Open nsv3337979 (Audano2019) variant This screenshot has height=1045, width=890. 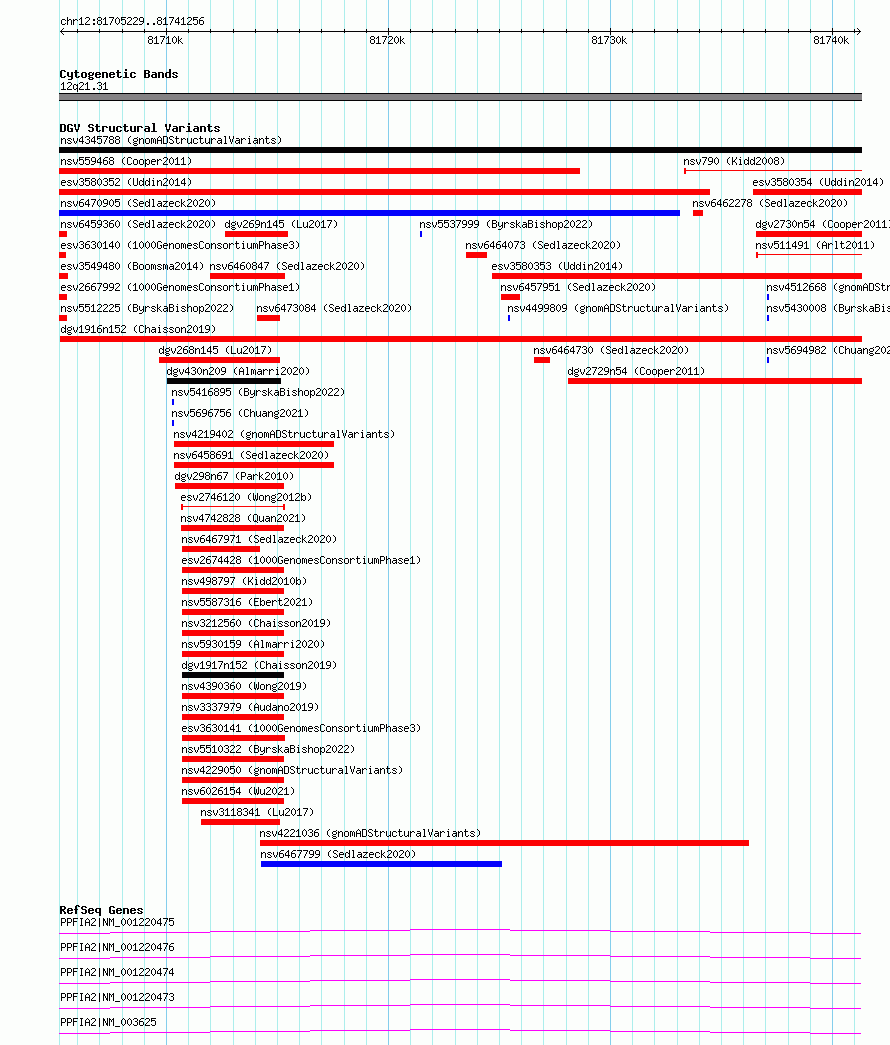233,717
